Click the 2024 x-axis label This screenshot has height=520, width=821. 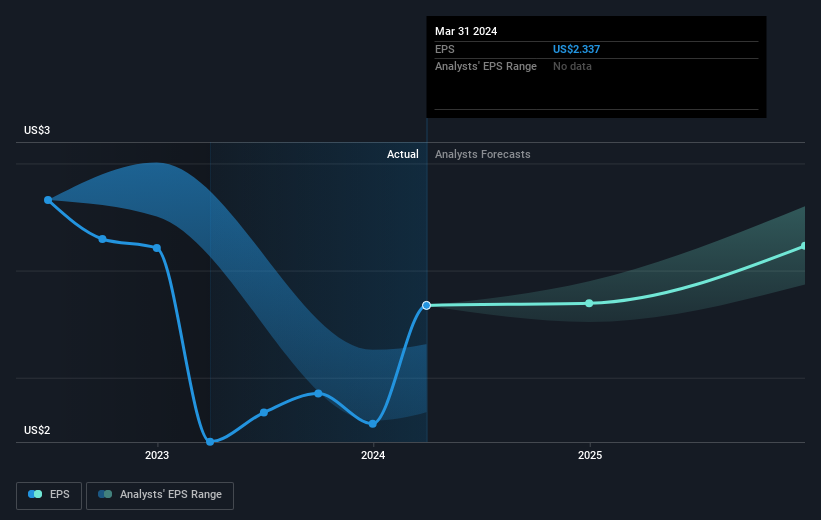[x=373, y=456]
